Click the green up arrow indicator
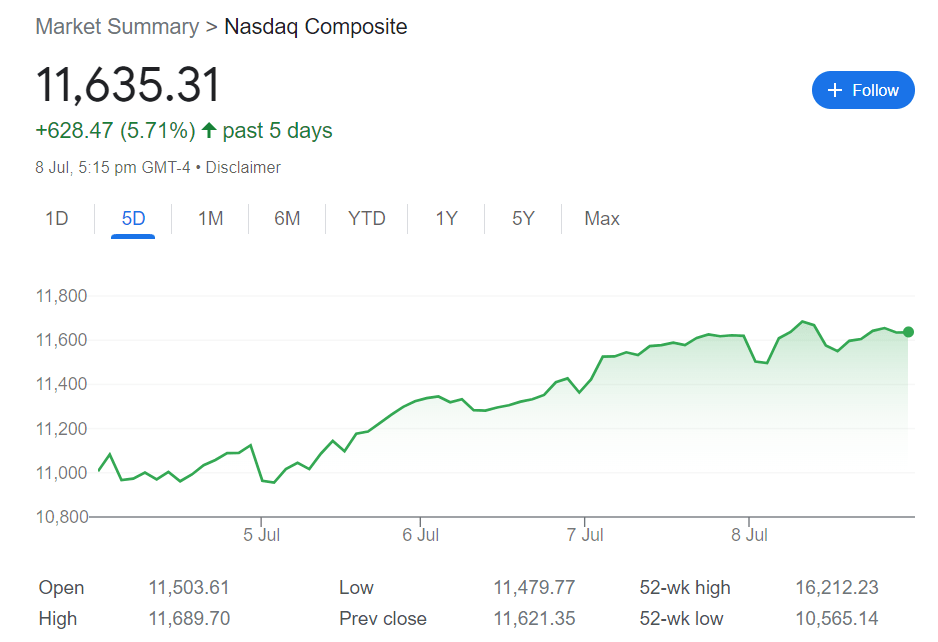938x642 pixels. coord(209,131)
